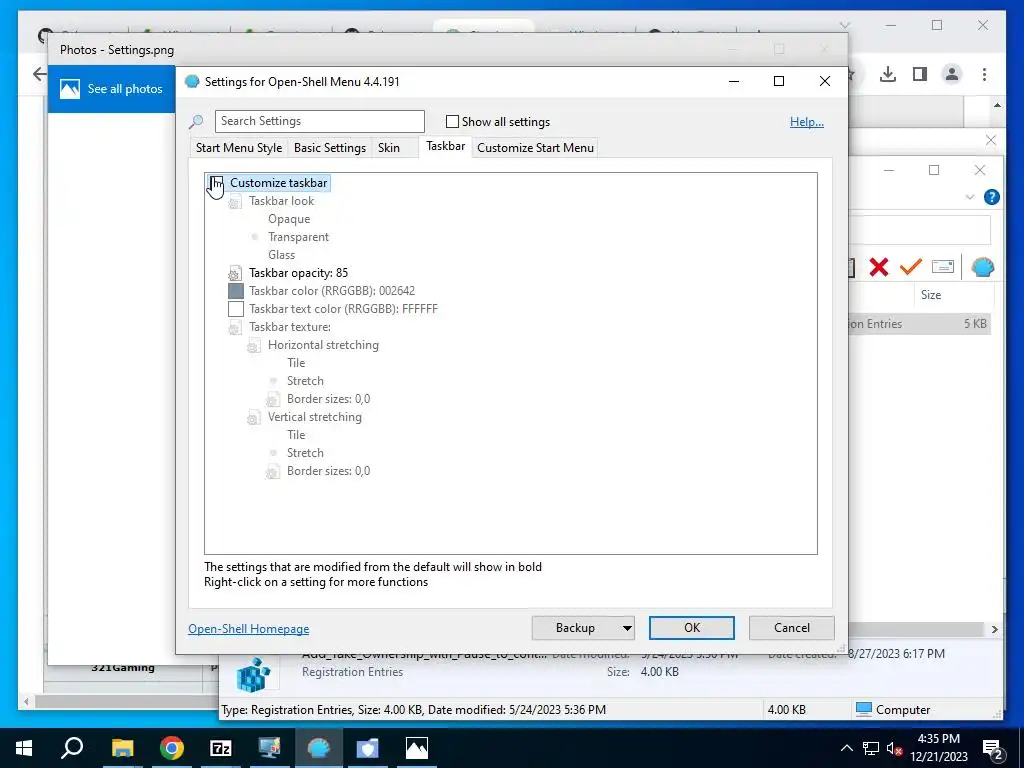Screen dimensions: 1024x768
Task: Click the Backup button
Action: (x=575, y=628)
